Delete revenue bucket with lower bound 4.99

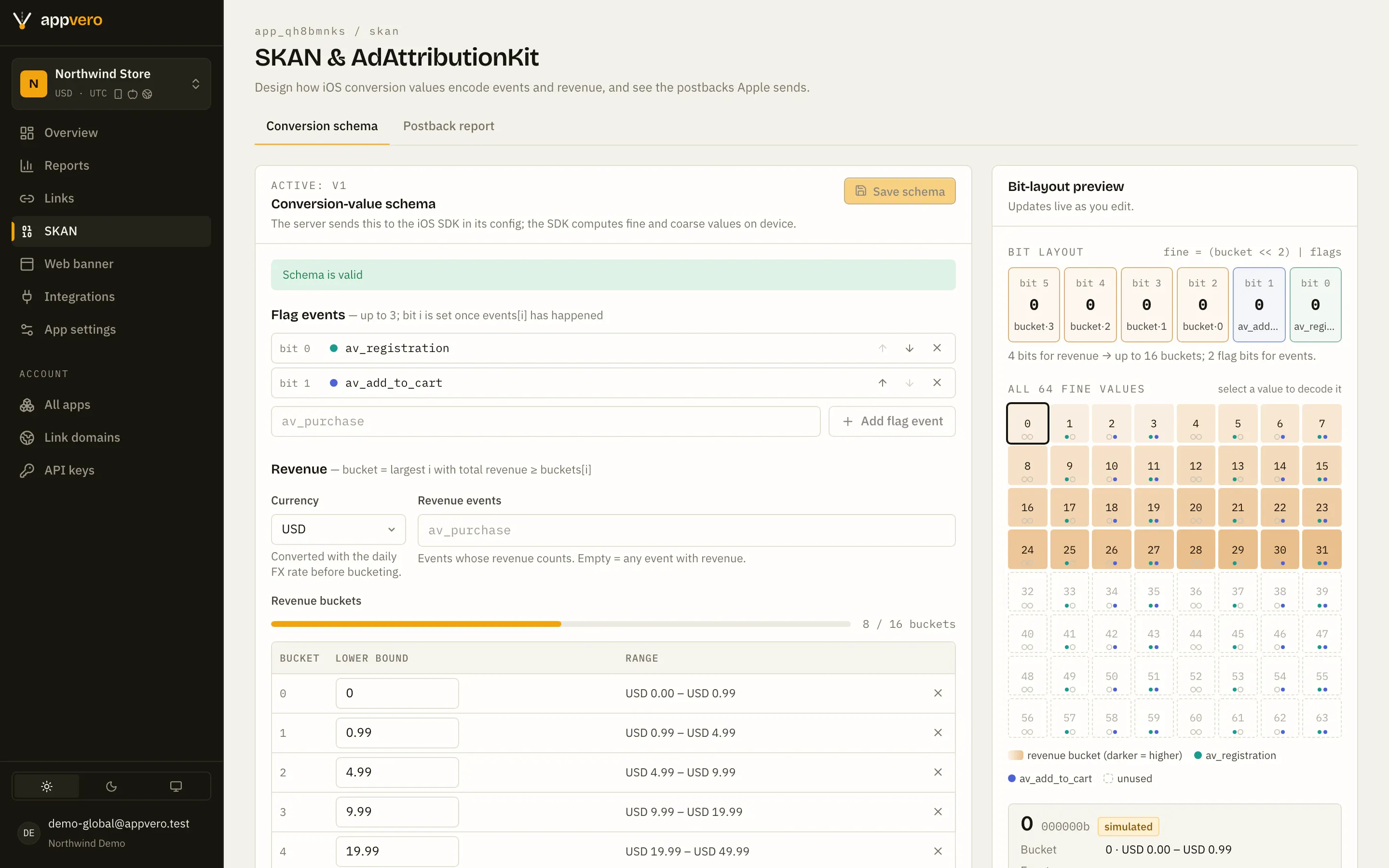(938, 772)
